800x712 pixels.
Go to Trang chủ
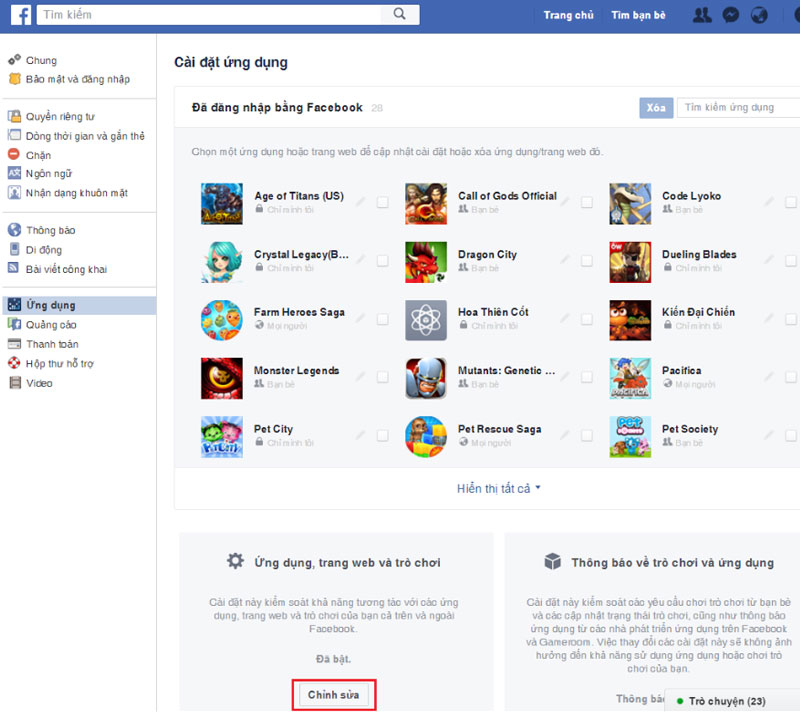(568, 15)
